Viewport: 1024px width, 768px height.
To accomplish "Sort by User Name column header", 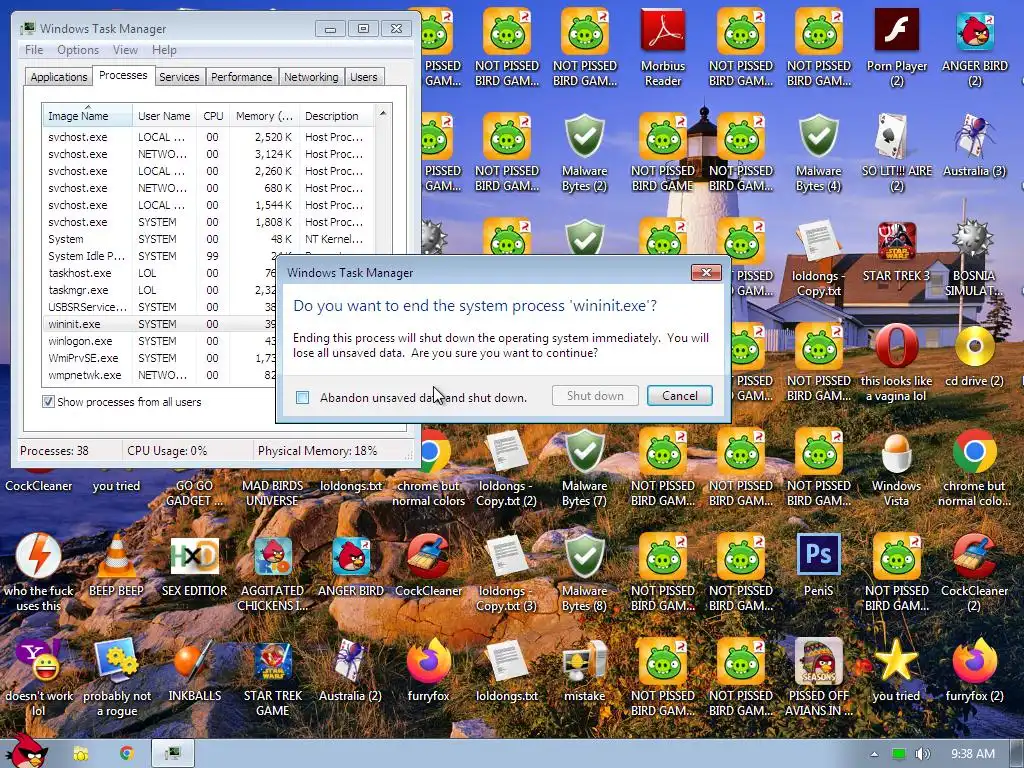I will tap(164, 116).
